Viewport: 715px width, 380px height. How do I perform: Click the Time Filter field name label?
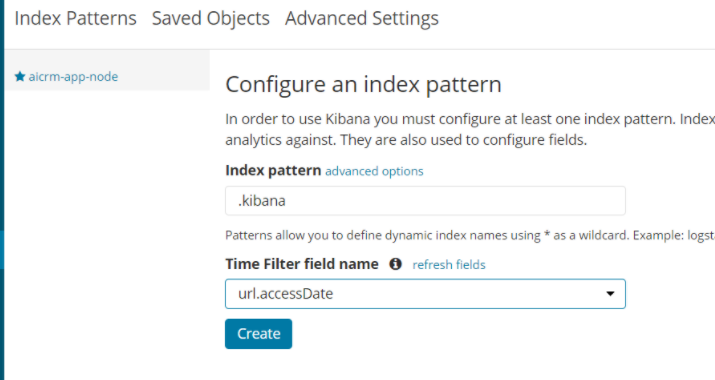[x=302, y=264]
